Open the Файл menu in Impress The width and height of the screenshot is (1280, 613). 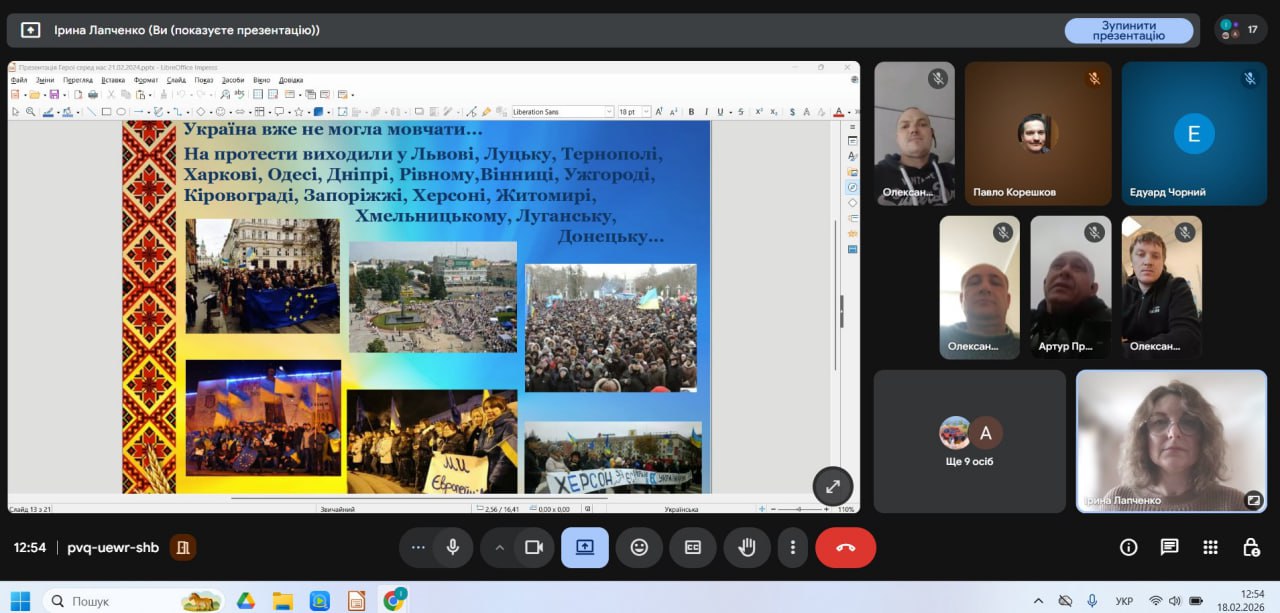pos(19,80)
